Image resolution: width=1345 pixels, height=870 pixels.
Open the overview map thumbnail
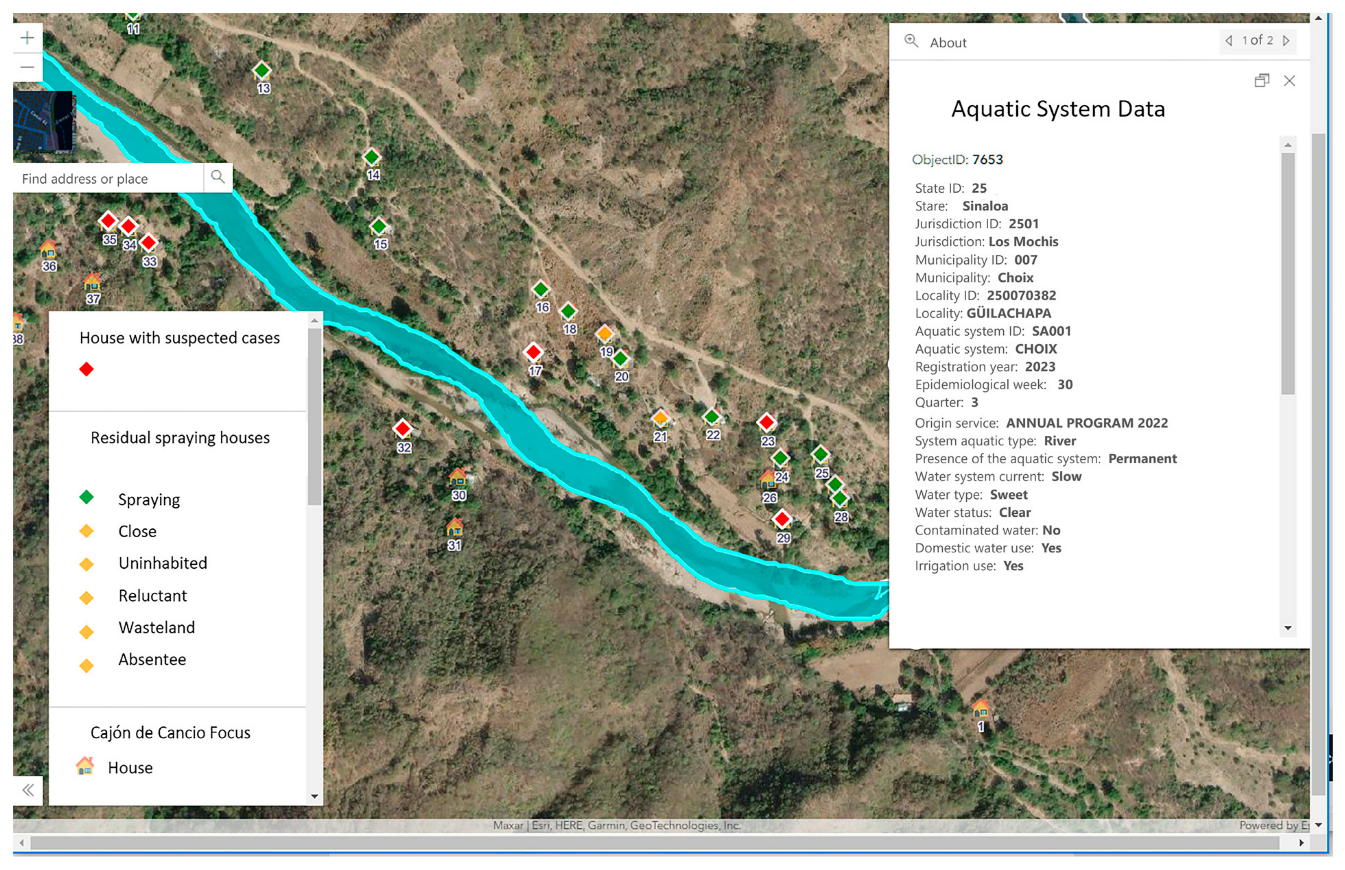(x=43, y=122)
